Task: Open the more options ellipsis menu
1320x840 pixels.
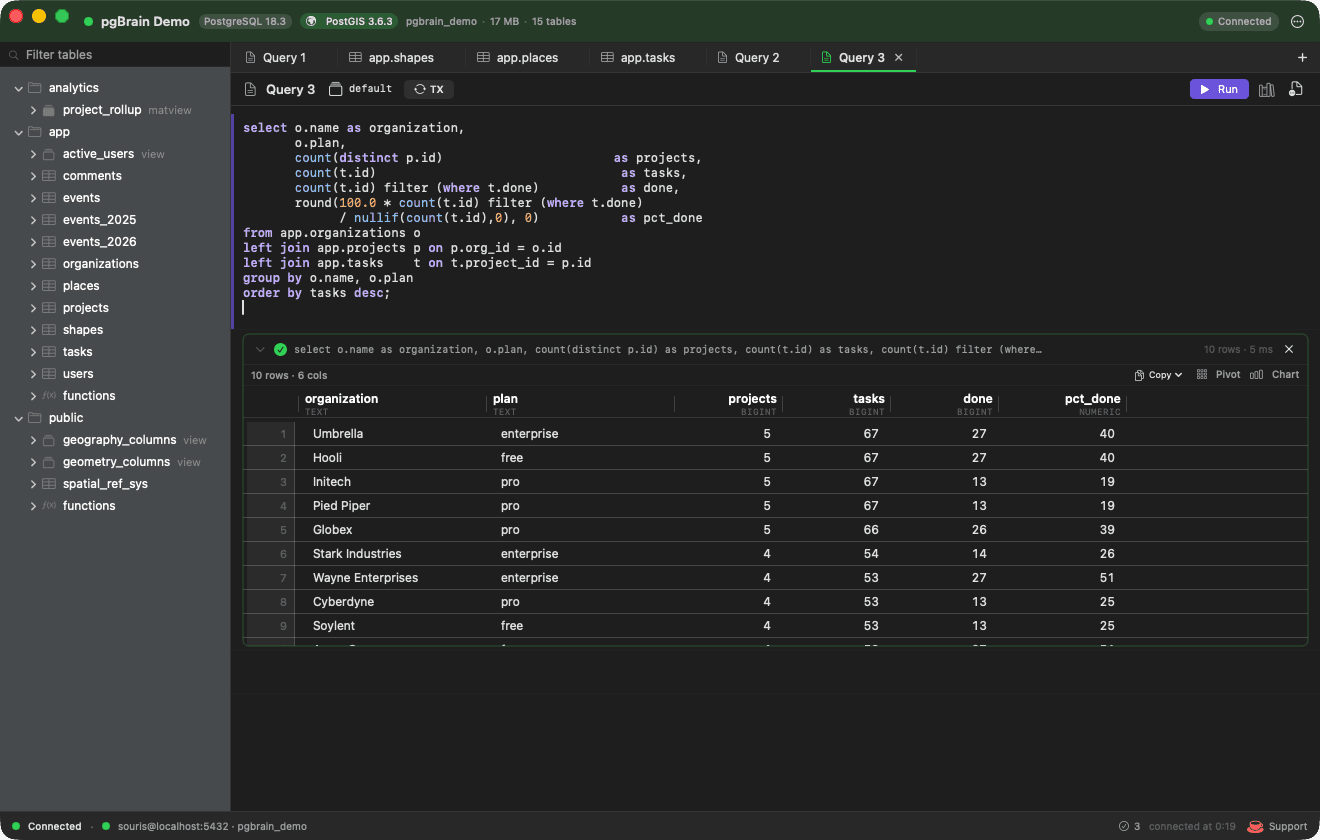Action: [x=1298, y=21]
